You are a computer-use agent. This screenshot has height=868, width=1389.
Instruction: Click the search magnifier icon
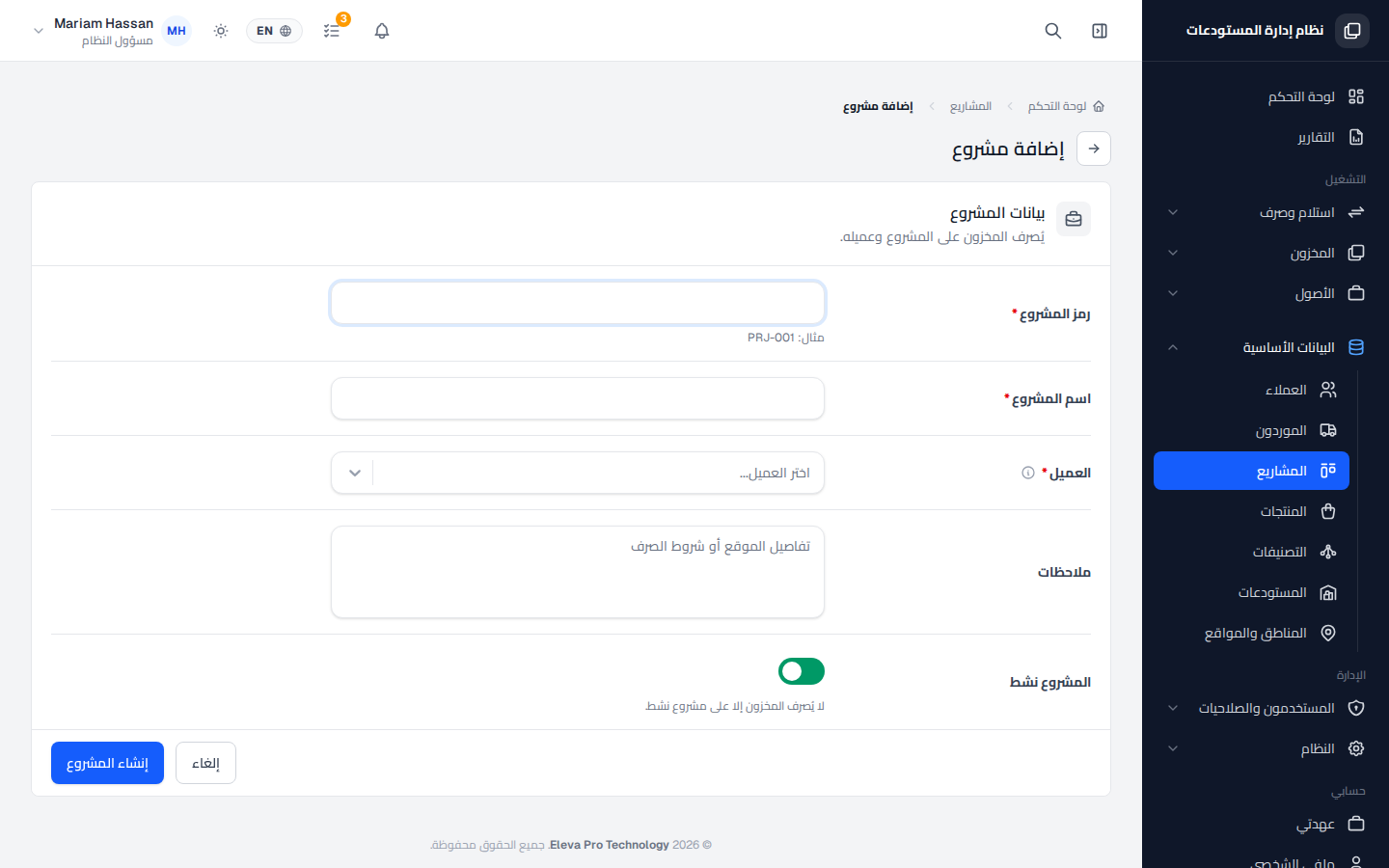pyautogui.click(x=1053, y=31)
